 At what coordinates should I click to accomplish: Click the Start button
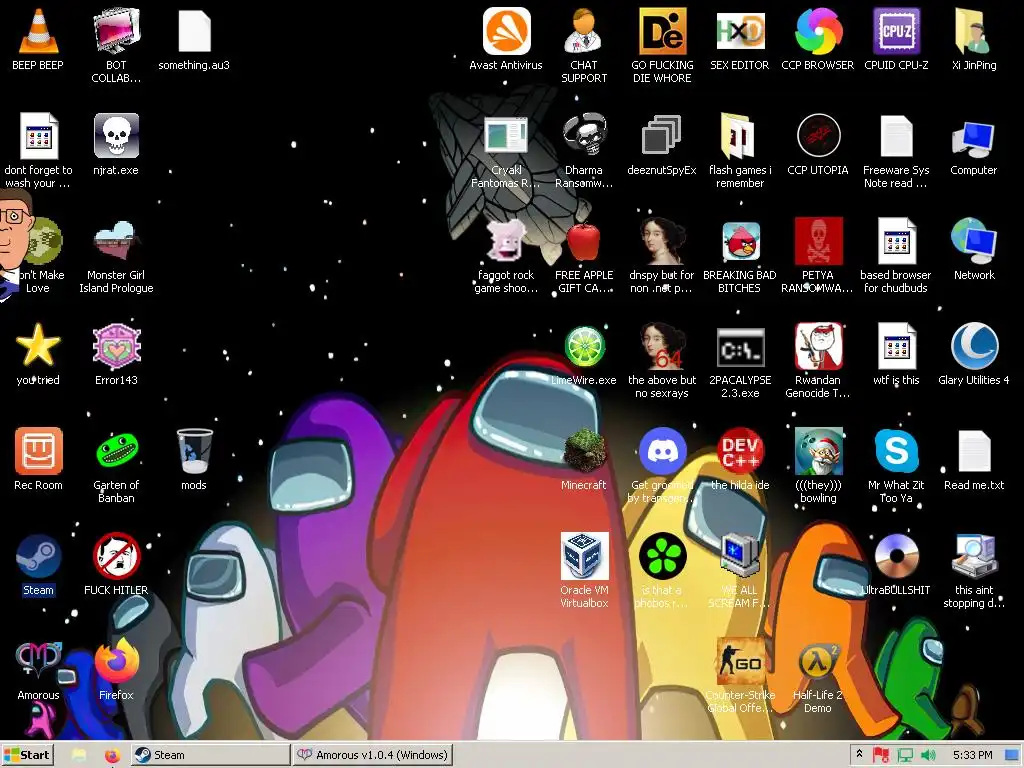tap(27, 755)
